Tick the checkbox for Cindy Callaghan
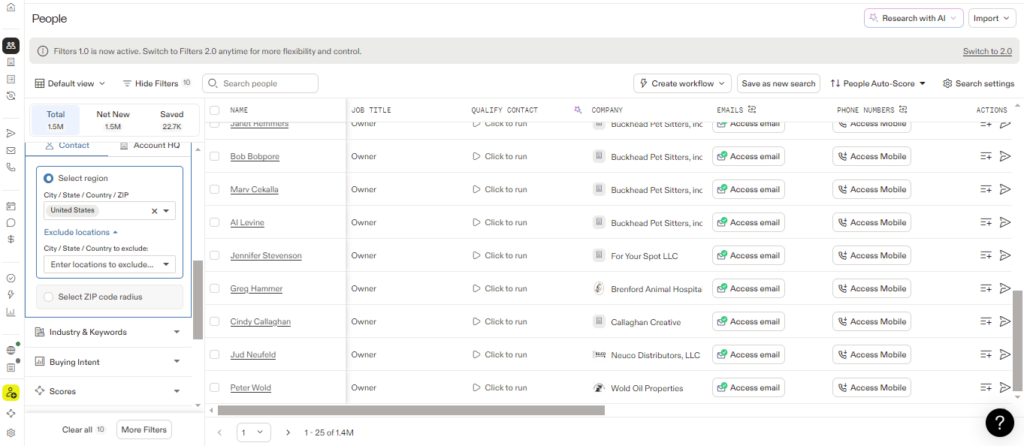Viewport: 1024px width, 446px height. tap(214, 322)
